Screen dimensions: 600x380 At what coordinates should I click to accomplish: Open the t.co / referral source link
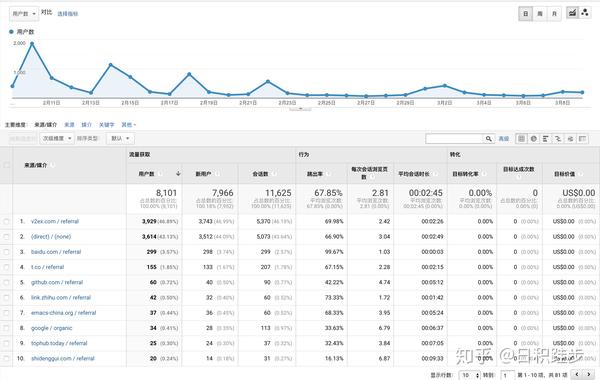(47, 267)
